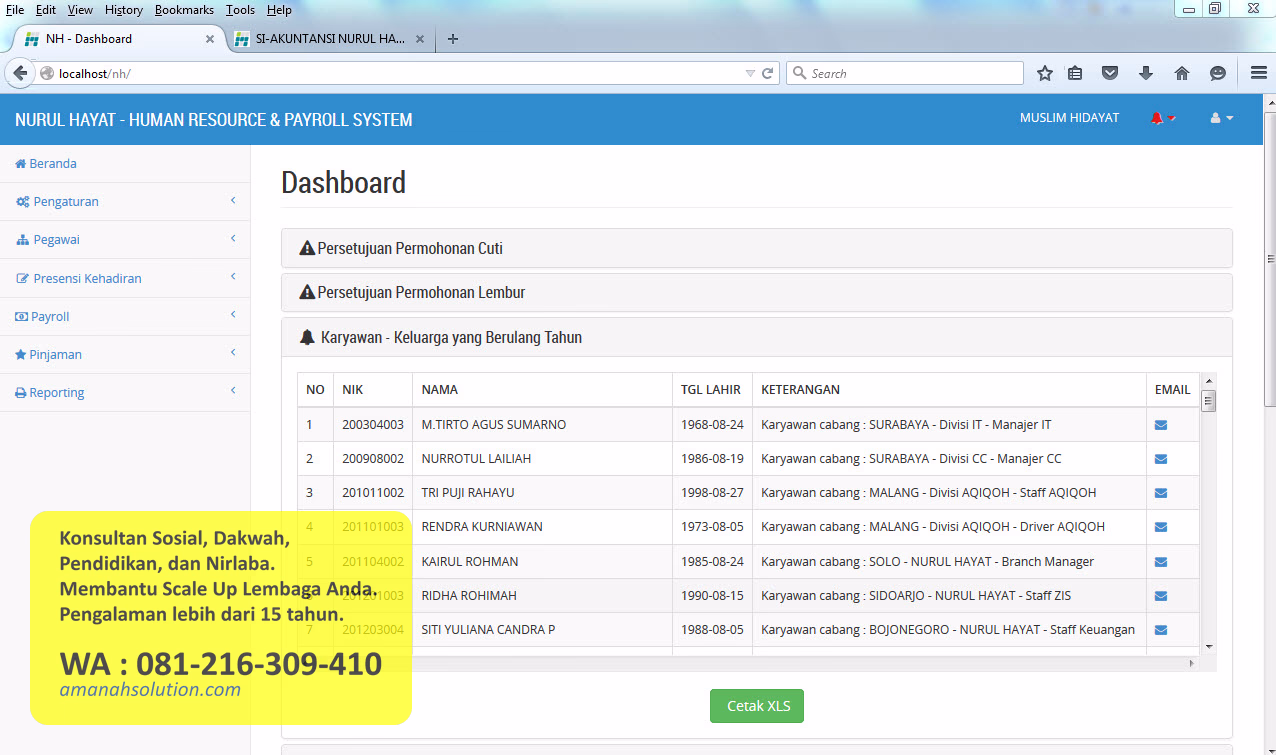
Task: Switch to the SI-AKUNTANSI NURUL HA tab
Action: click(330, 39)
